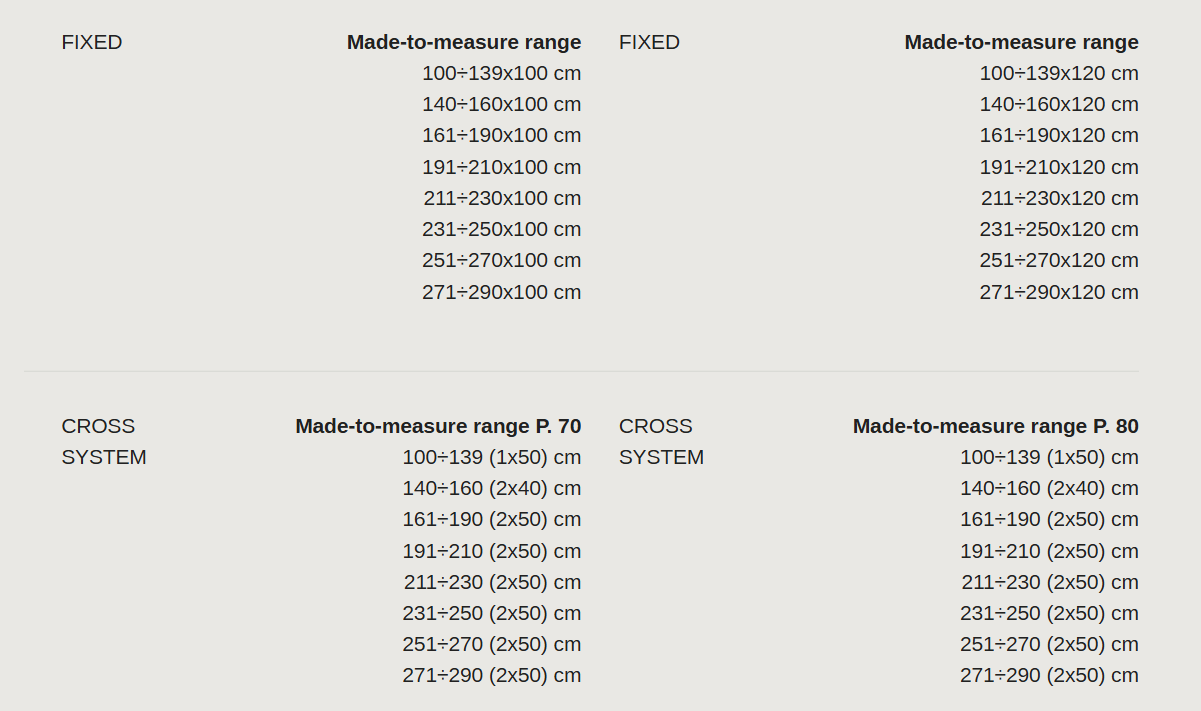Viewport: 1201px width, 711px height.
Task: Select 140÷160 (2x40) cm under P. 70
Action: pos(492,488)
